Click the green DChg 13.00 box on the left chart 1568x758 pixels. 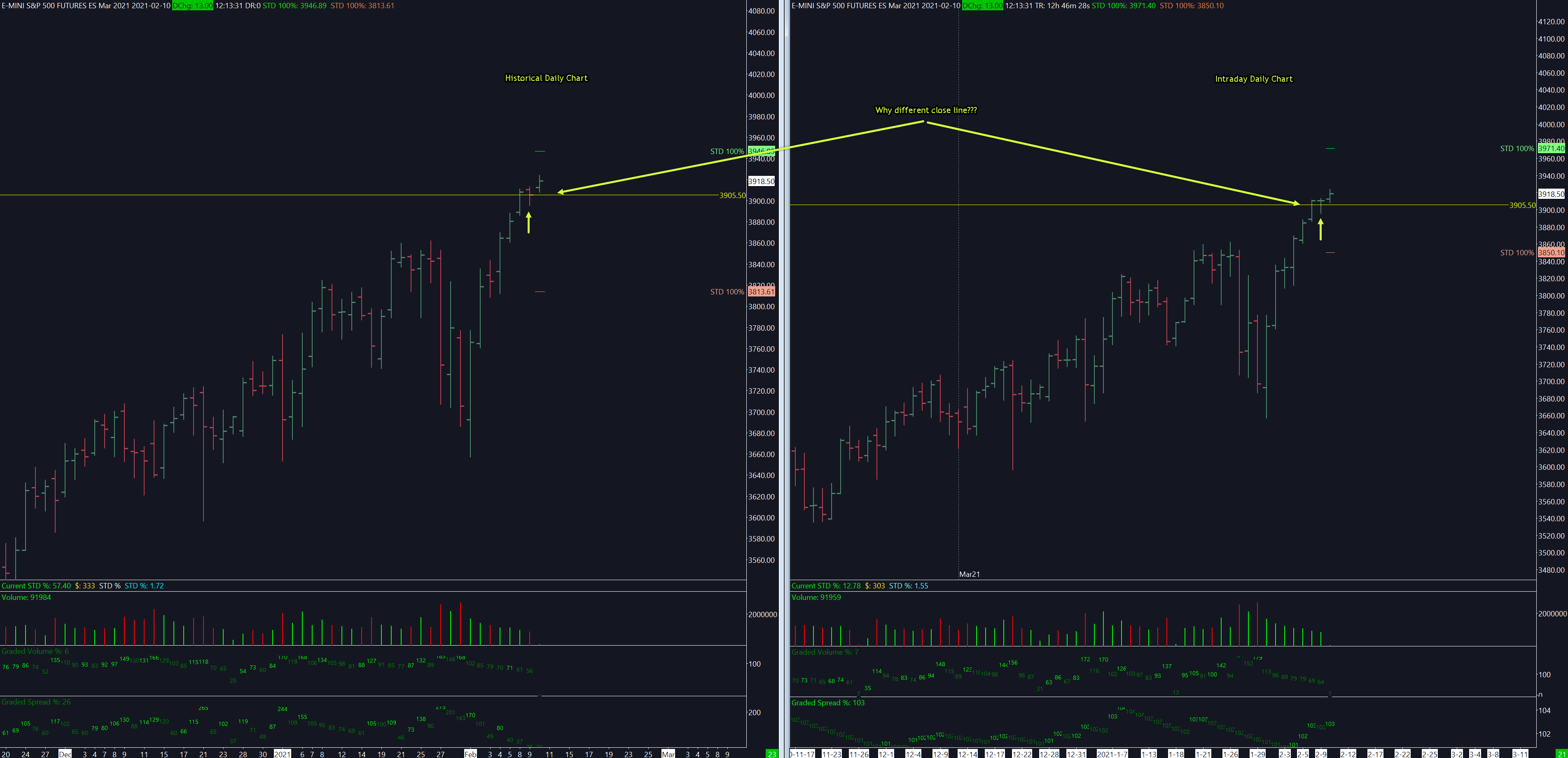pyautogui.click(x=192, y=5)
